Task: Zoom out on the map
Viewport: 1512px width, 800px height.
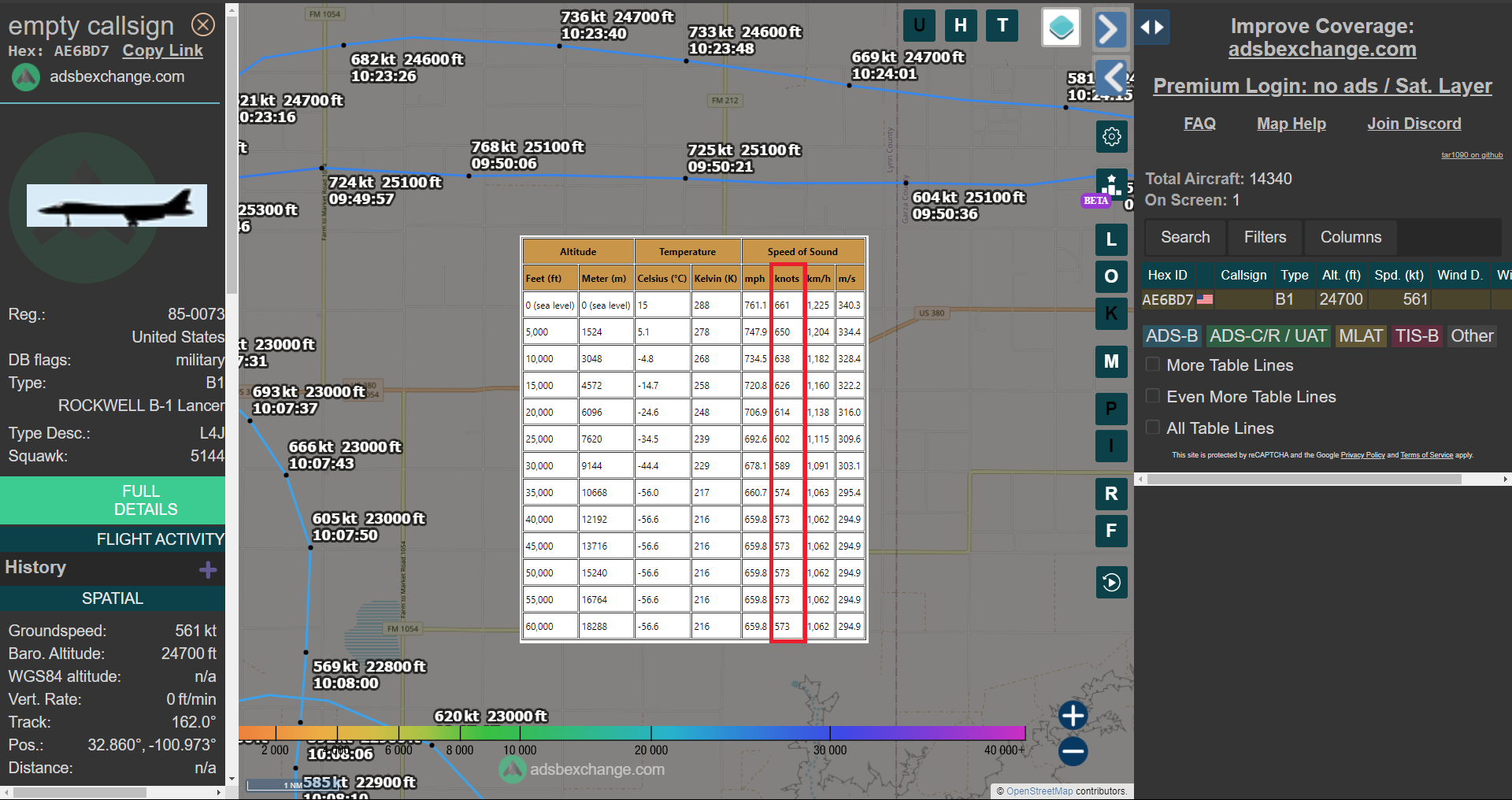Action: [x=1073, y=751]
